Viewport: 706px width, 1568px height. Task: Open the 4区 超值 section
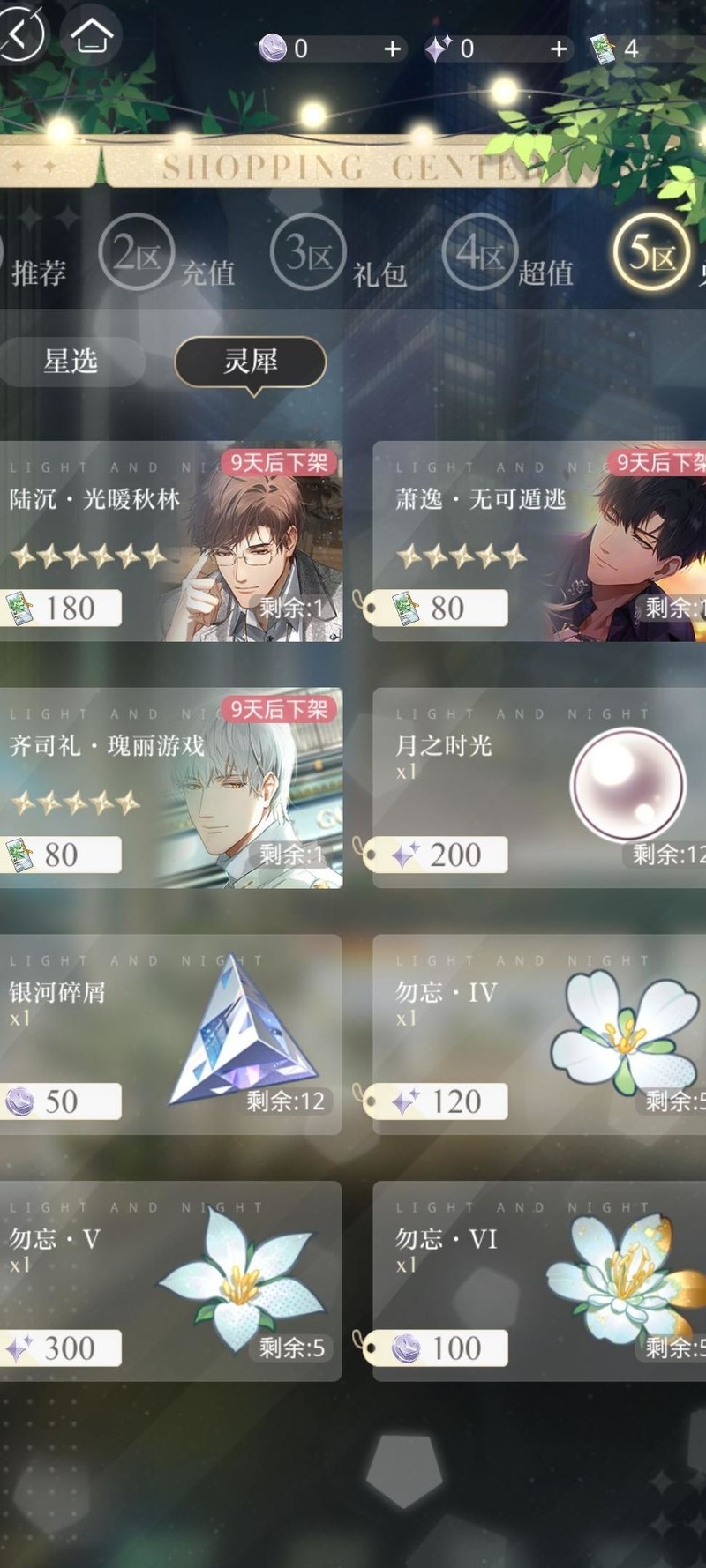pyautogui.click(x=509, y=256)
